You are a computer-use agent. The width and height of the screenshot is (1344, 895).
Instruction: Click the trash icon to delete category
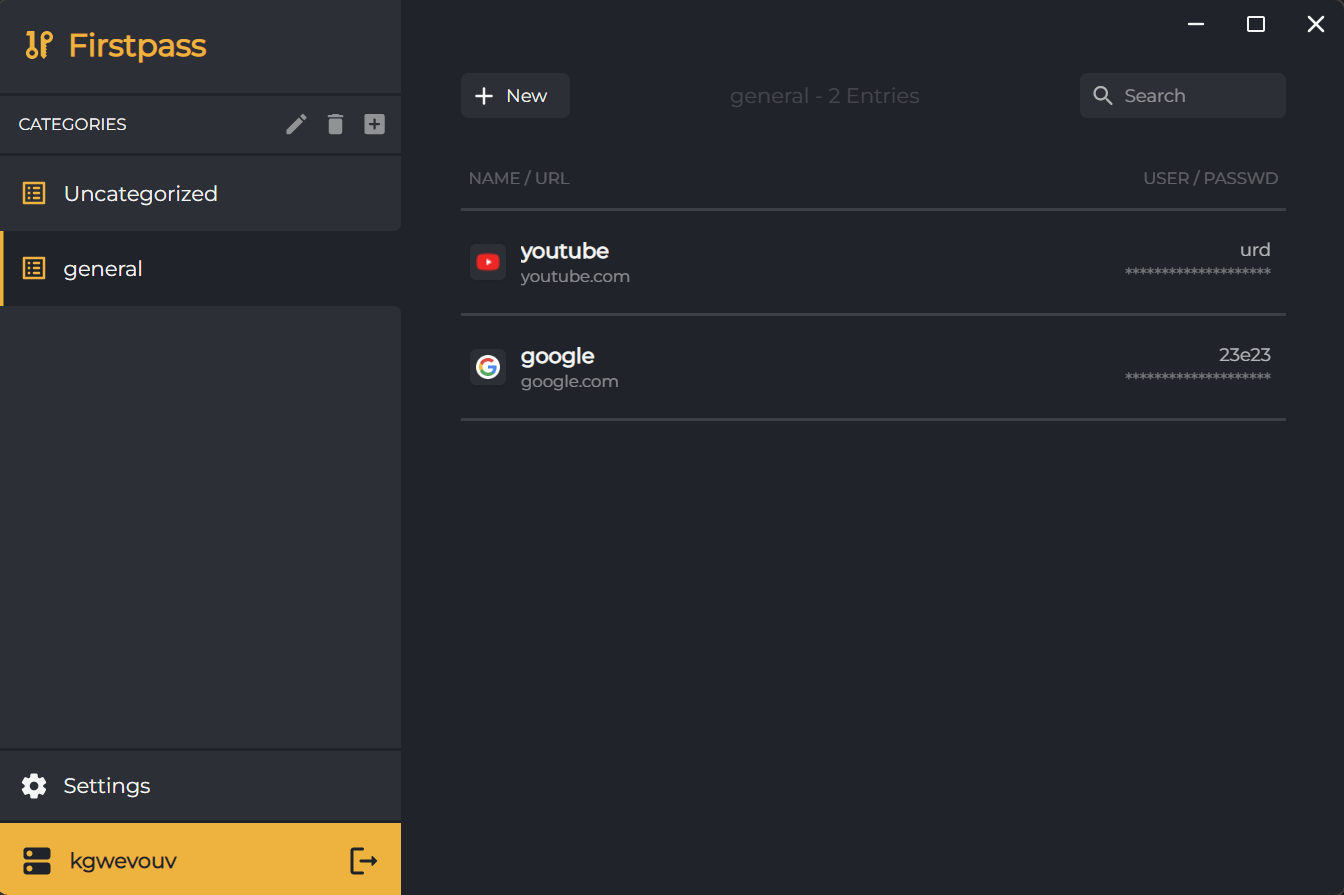335,124
